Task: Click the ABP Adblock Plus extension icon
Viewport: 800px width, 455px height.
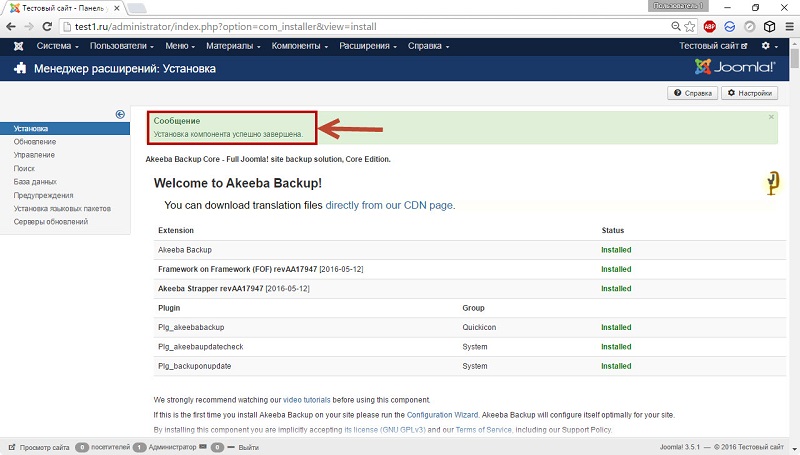Action: pos(709,27)
